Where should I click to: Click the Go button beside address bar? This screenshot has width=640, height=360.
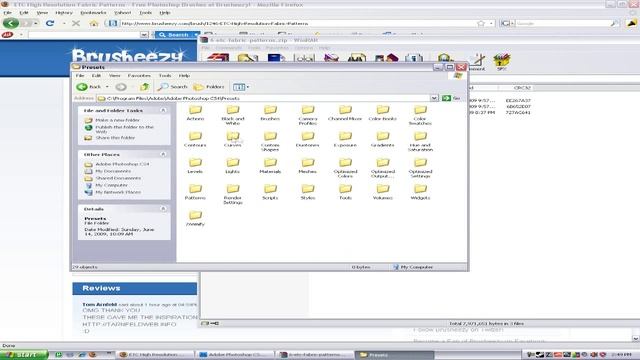click(x=451, y=98)
